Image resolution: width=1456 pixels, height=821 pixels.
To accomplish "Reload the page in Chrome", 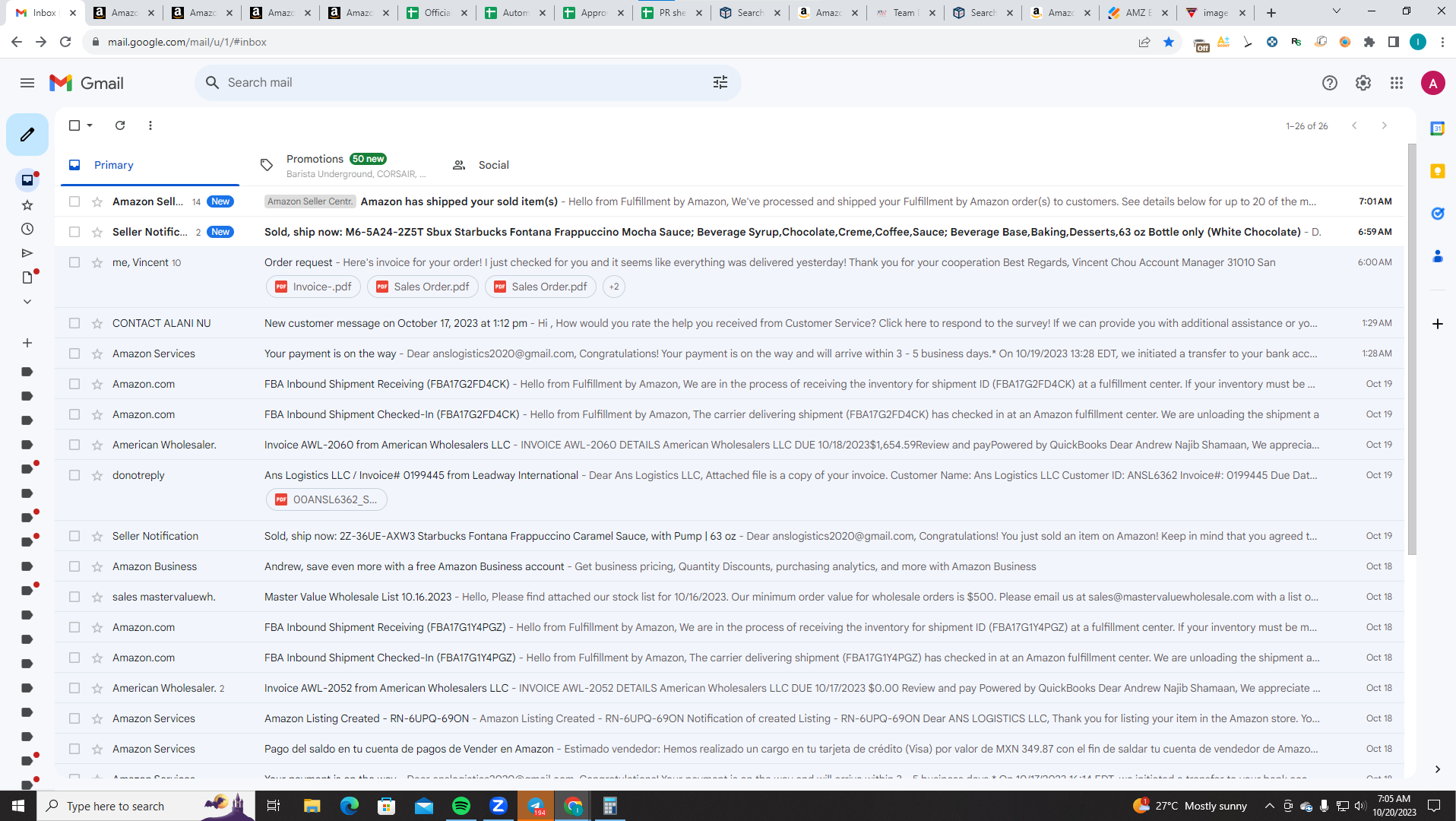I will [x=65, y=42].
